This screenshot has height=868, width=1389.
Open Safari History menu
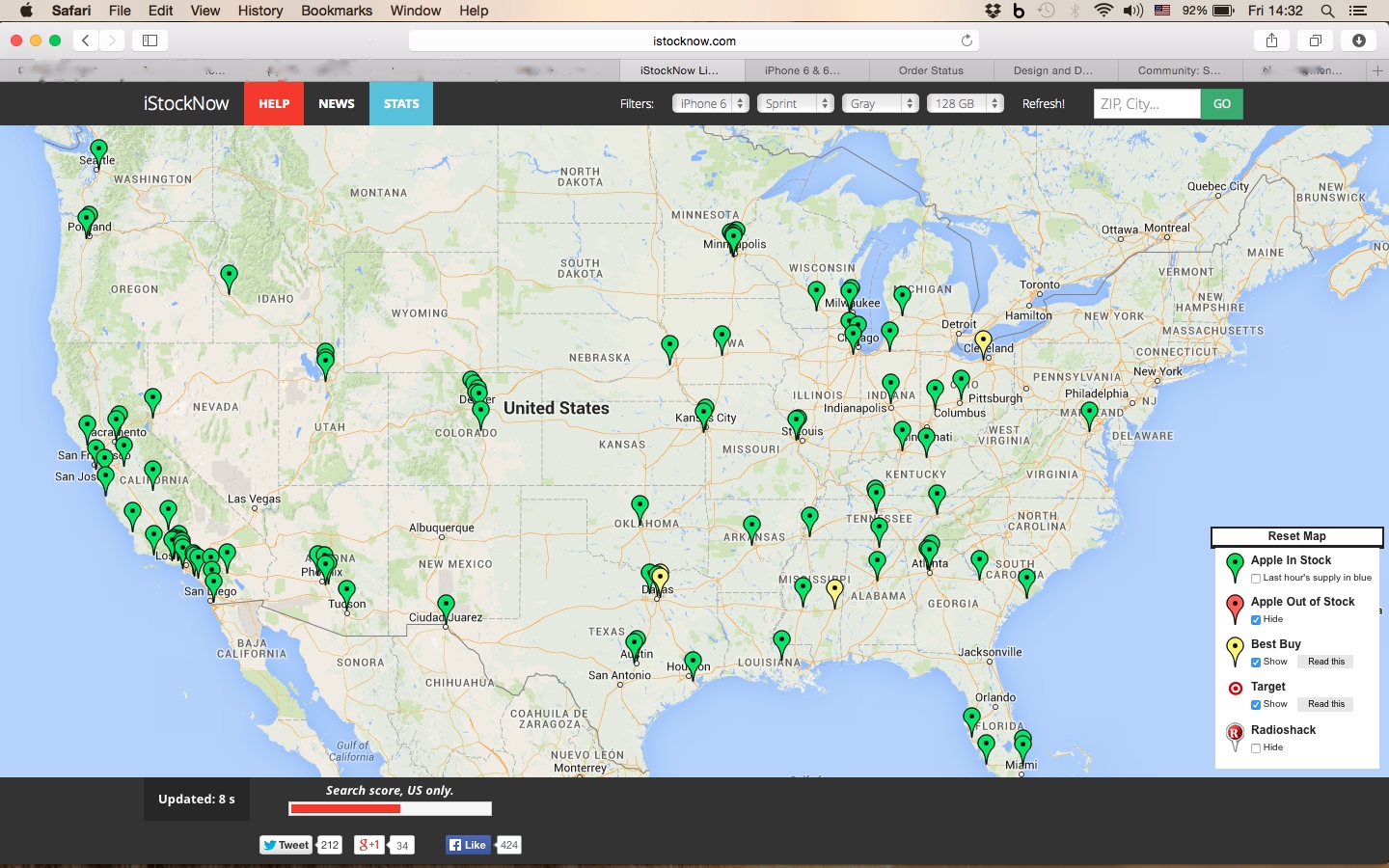[x=260, y=11]
